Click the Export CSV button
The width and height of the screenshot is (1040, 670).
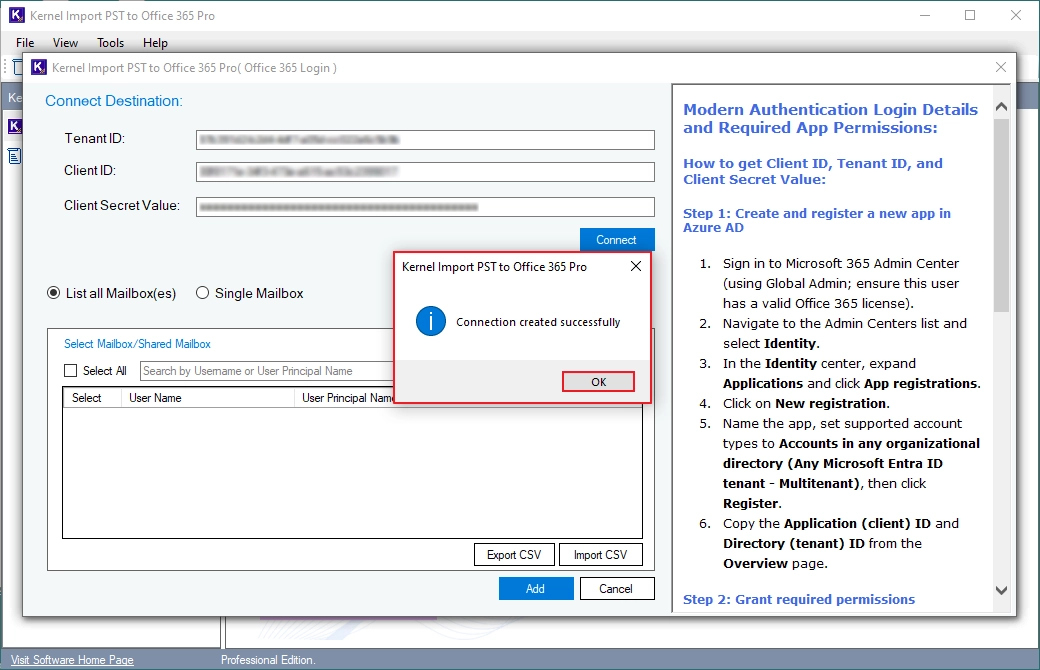514,555
